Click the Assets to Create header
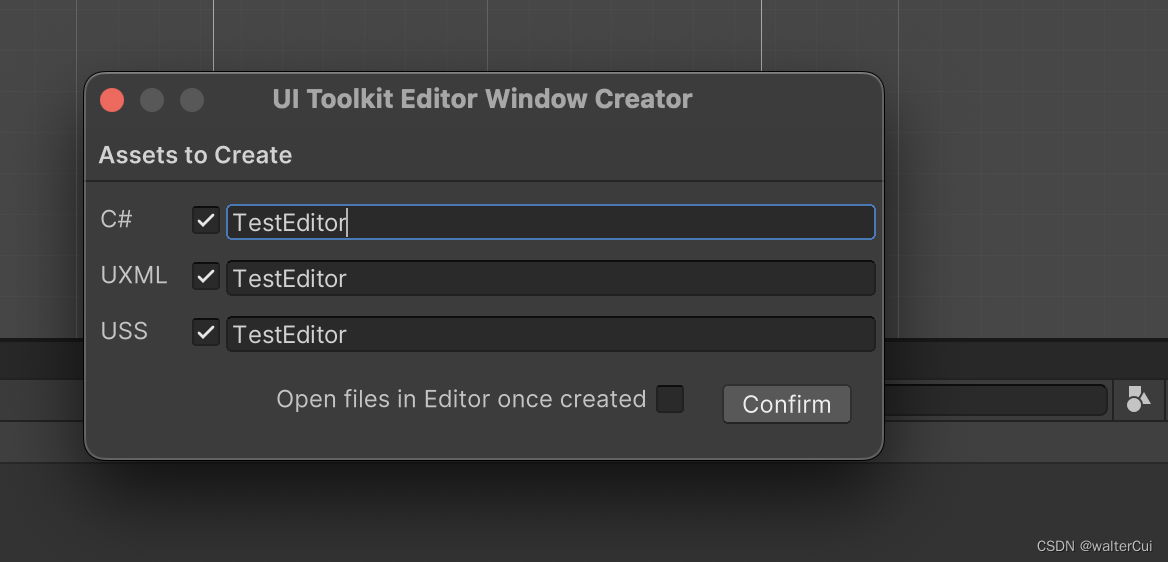The image size is (1168, 562). click(195, 155)
